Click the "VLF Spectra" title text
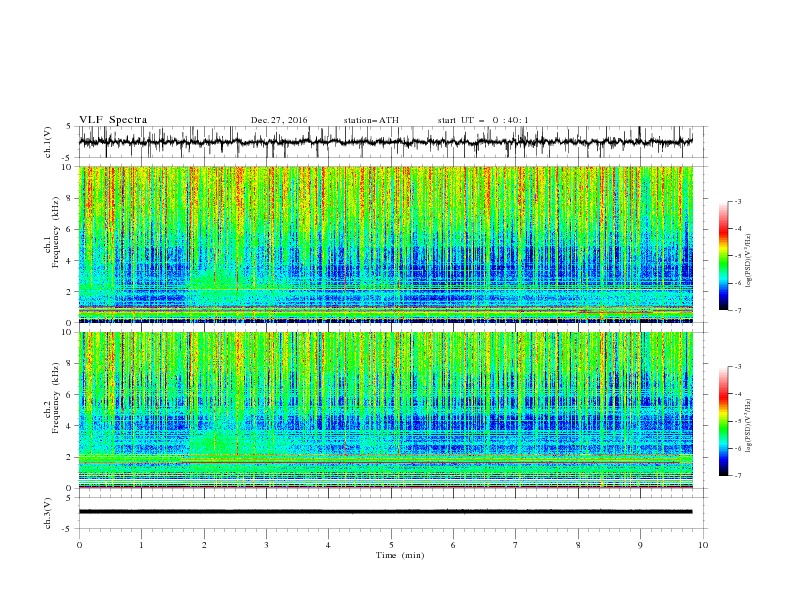 (113, 120)
